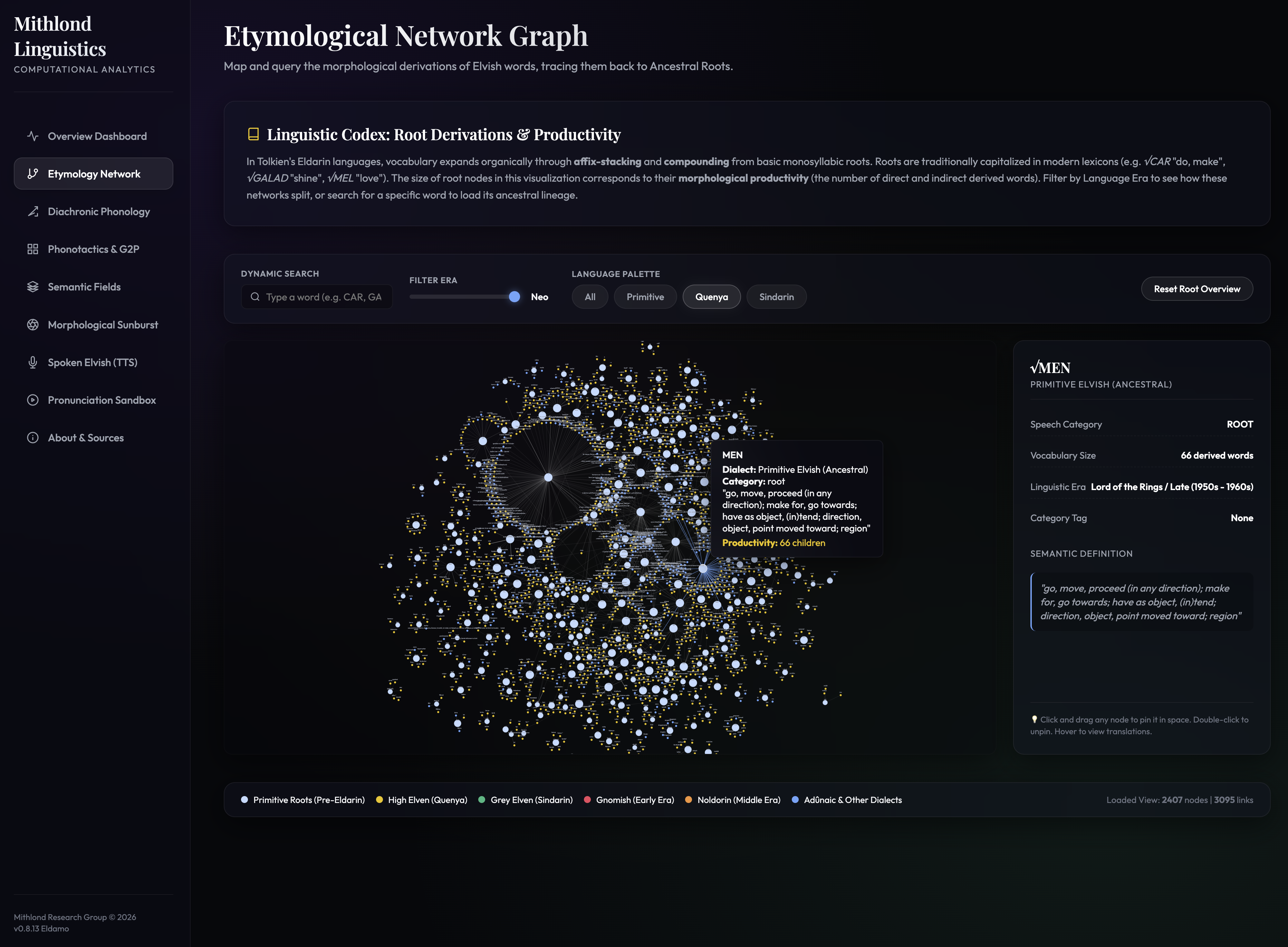
Task: Click the "Productivity: 66 children" tooltip line
Action: pos(773,542)
